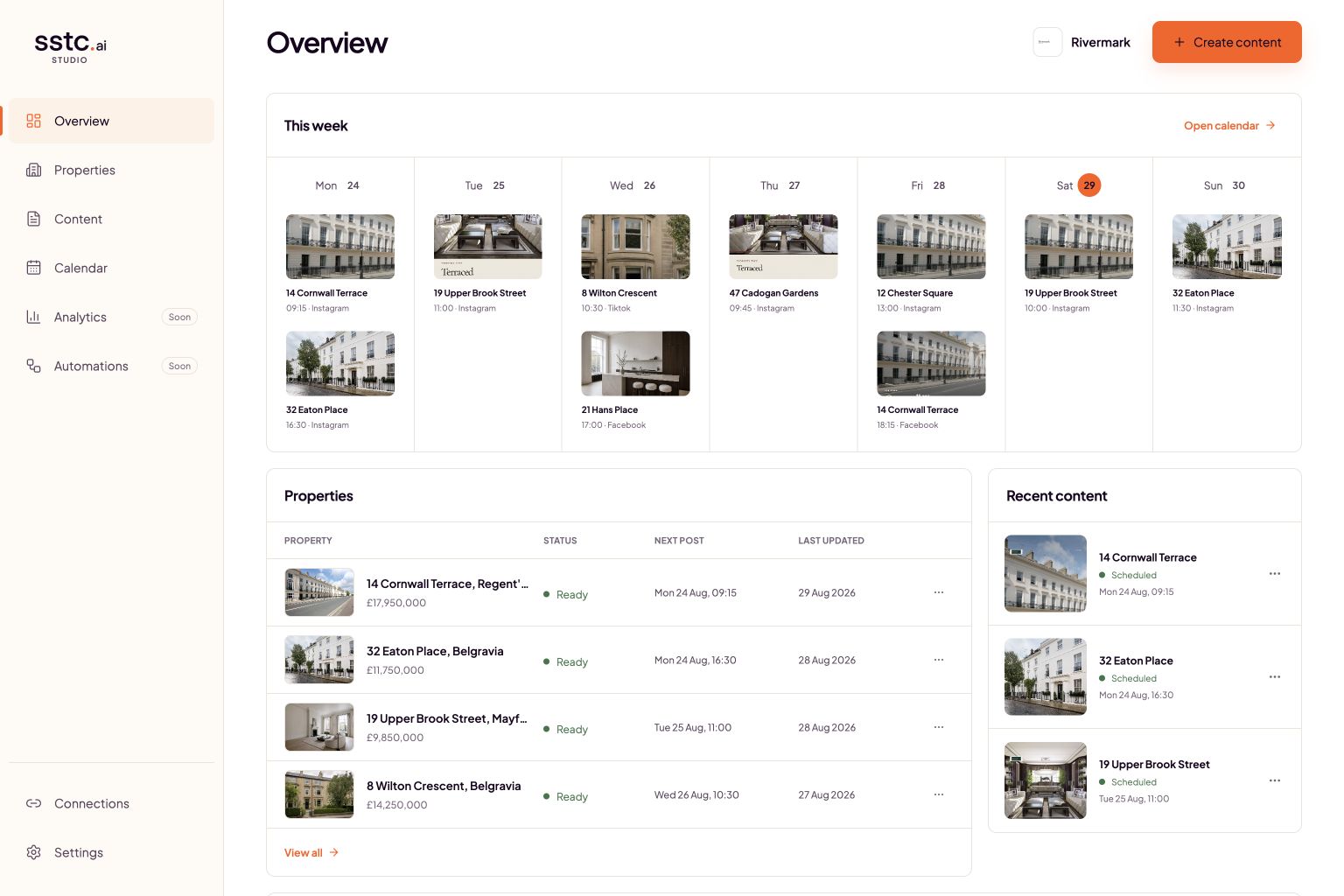Viewport: 1344px width, 896px height.
Task: Navigate to Calendar in sidebar
Action: tap(112, 268)
